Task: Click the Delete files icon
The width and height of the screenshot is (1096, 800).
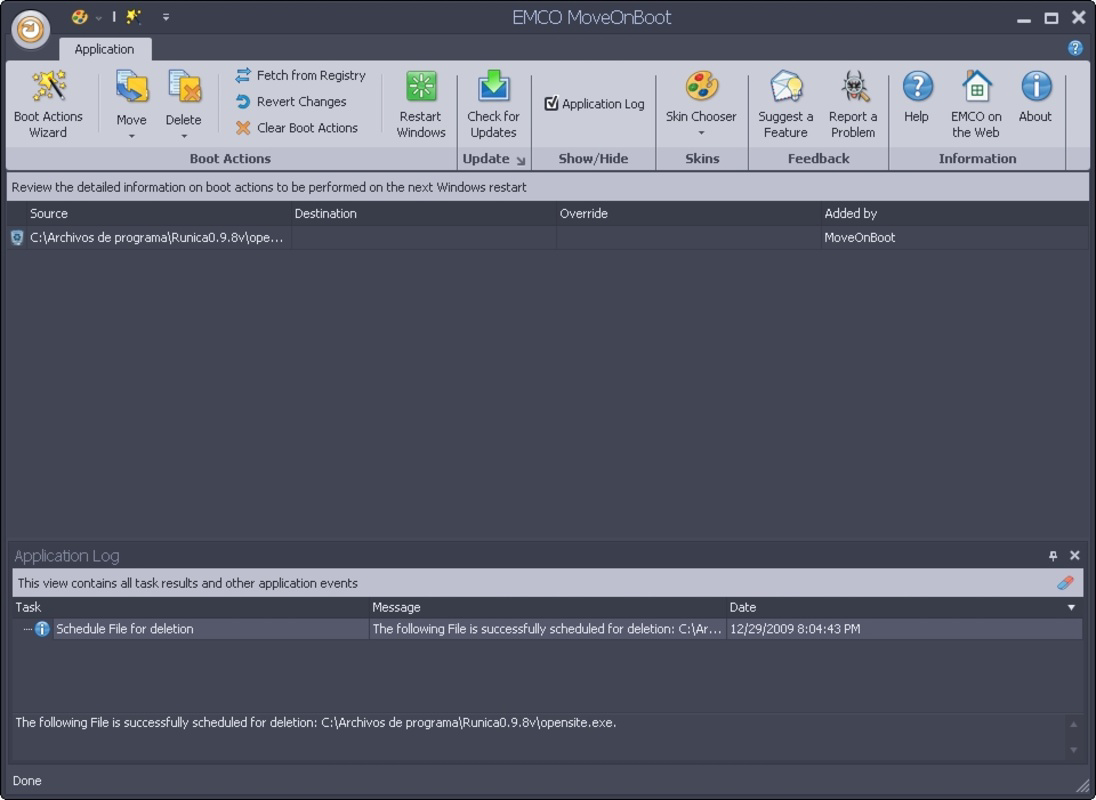Action: pyautogui.click(x=184, y=89)
